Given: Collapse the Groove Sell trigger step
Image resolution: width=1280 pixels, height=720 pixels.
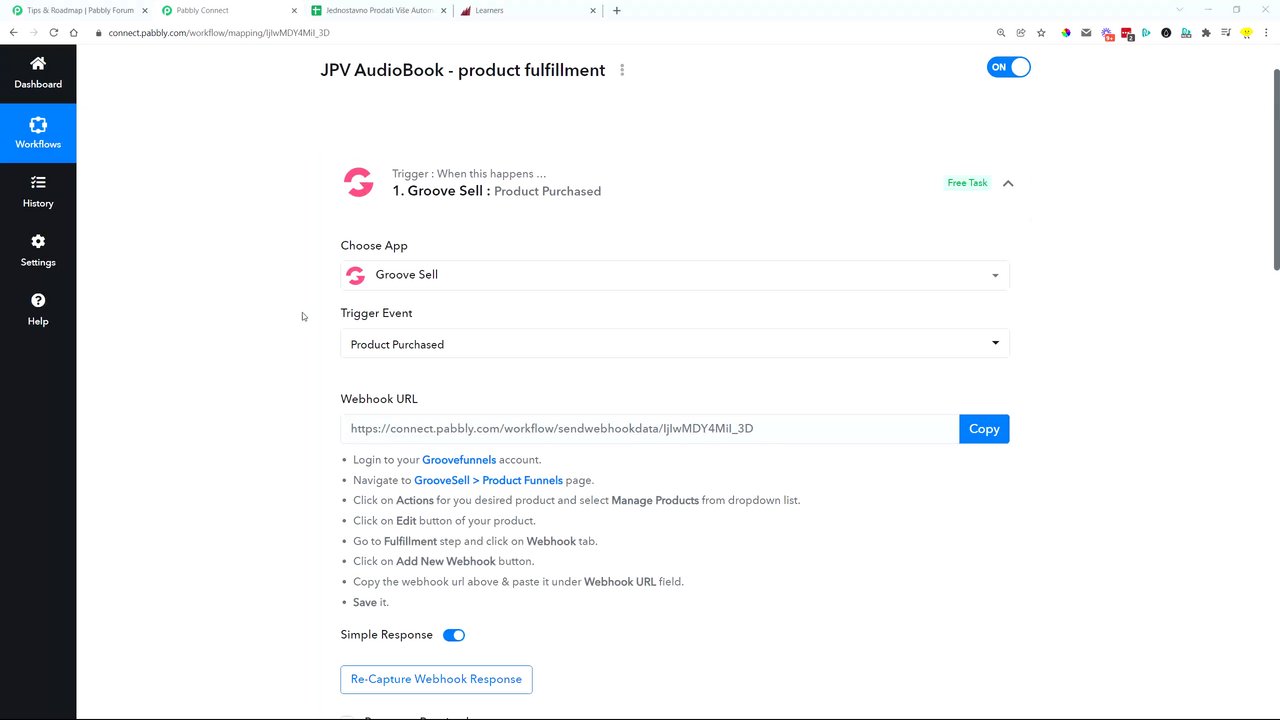Looking at the screenshot, I should [x=1008, y=183].
